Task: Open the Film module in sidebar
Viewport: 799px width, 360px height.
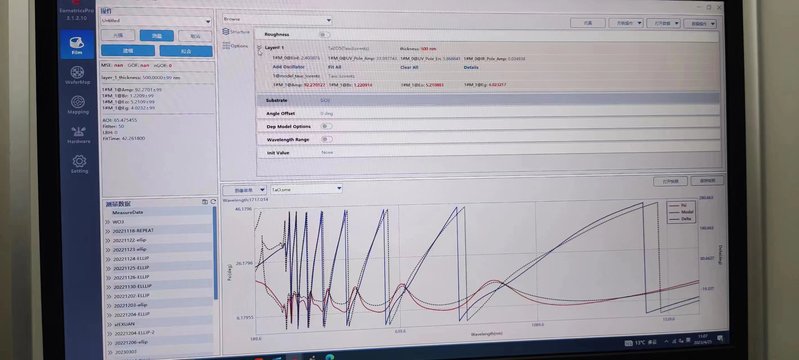Action: tap(77, 45)
